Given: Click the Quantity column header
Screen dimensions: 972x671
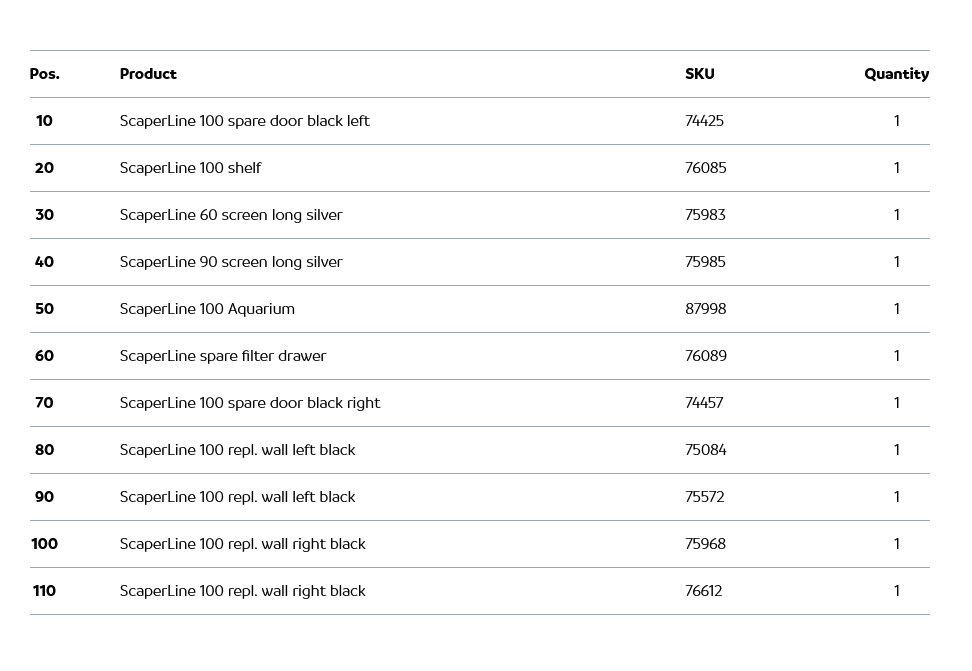Looking at the screenshot, I should point(896,74).
